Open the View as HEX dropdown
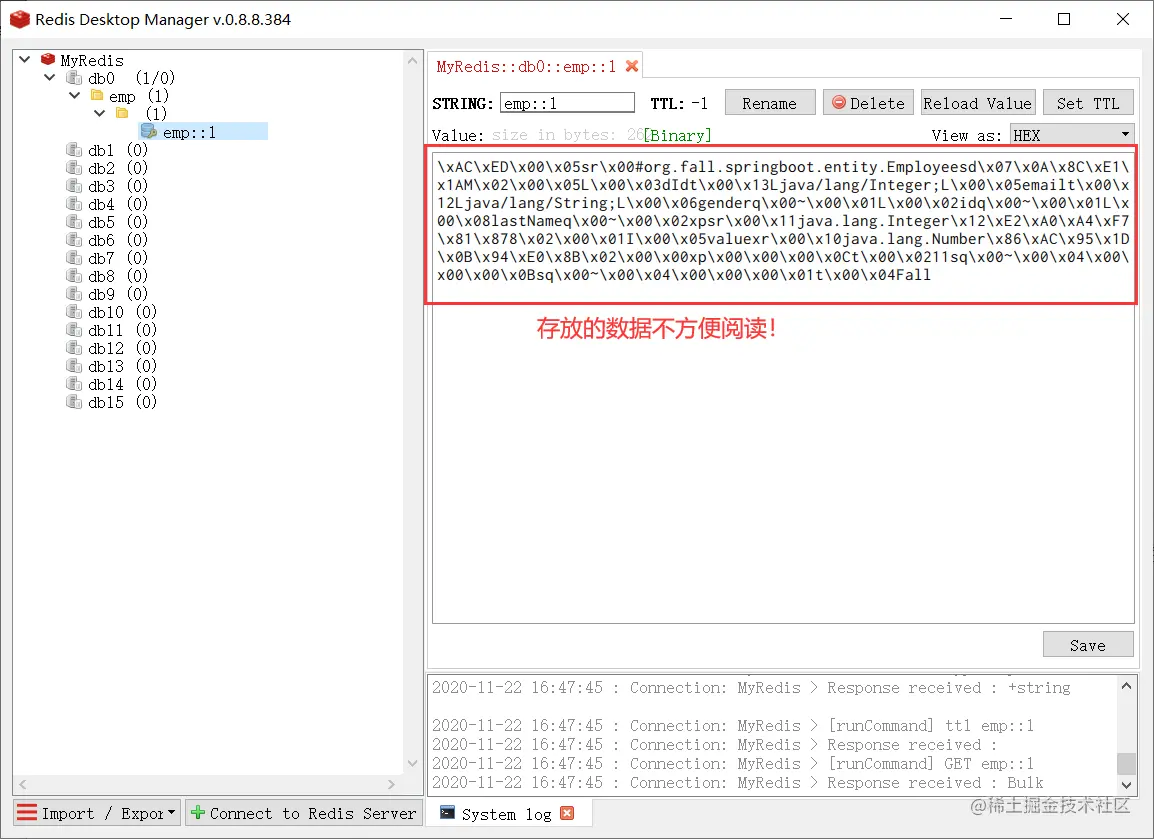1154x839 pixels. coord(1072,135)
